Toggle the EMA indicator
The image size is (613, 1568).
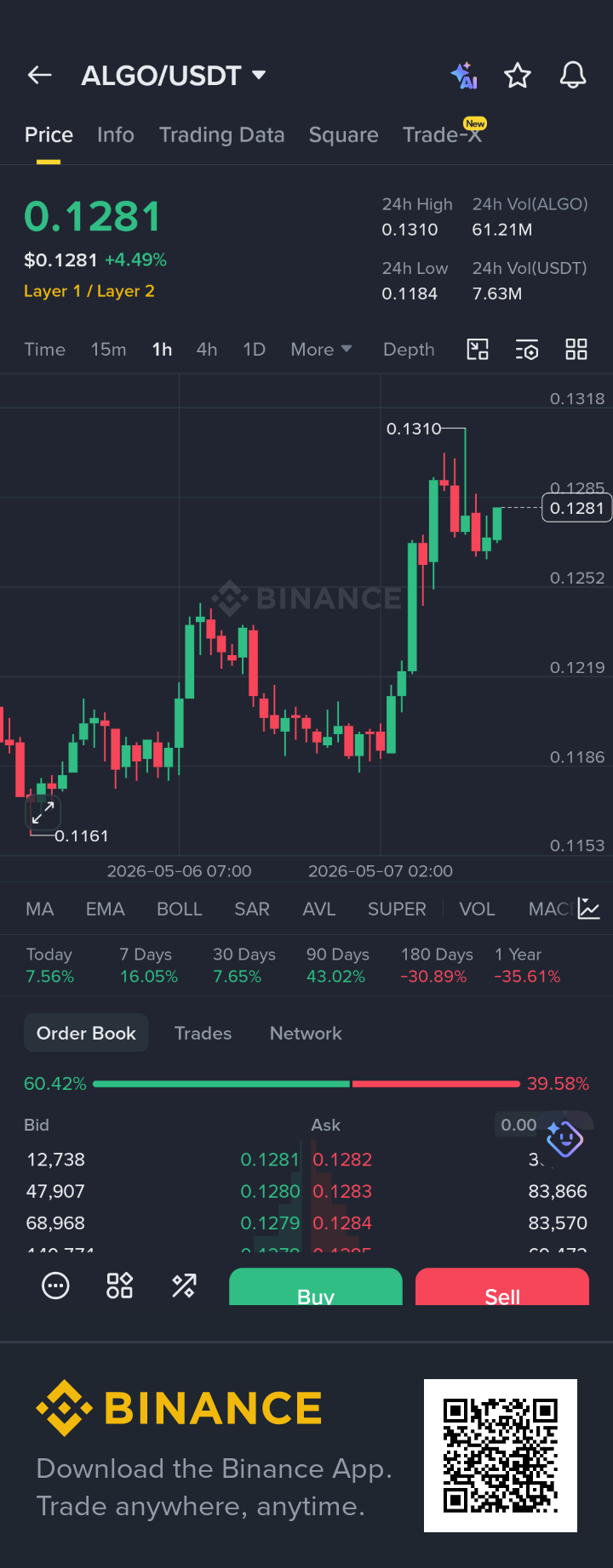106,909
